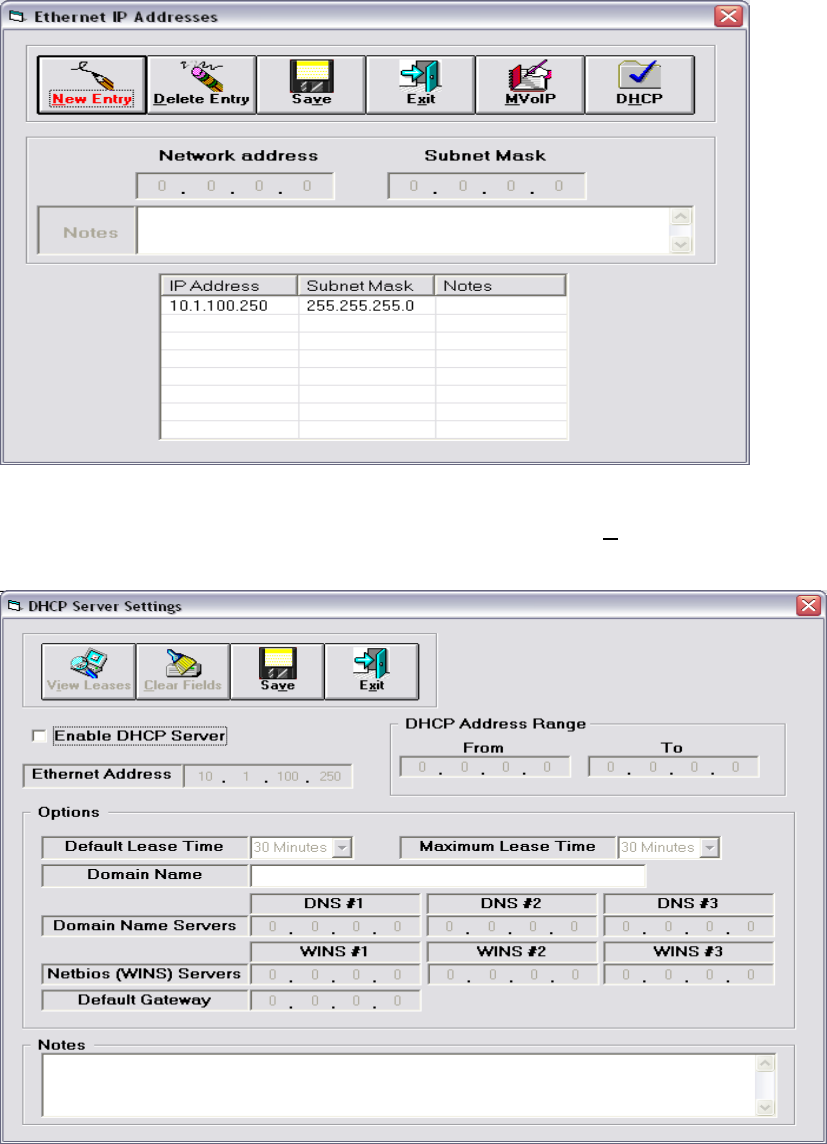This screenshot has width=827, height=1144.
Task: Open the MVoIP settings
Action: pyautogui.click(x=530, y=85)
